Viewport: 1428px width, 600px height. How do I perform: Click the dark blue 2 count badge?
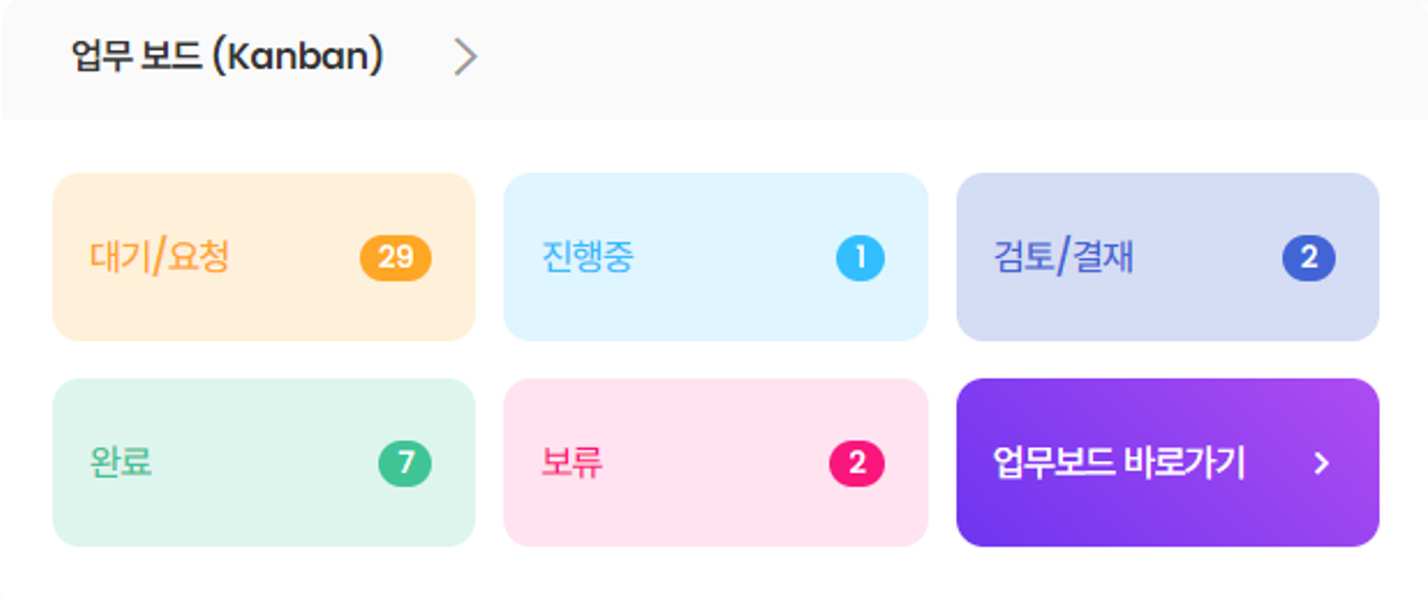(x=1308, y=258)
